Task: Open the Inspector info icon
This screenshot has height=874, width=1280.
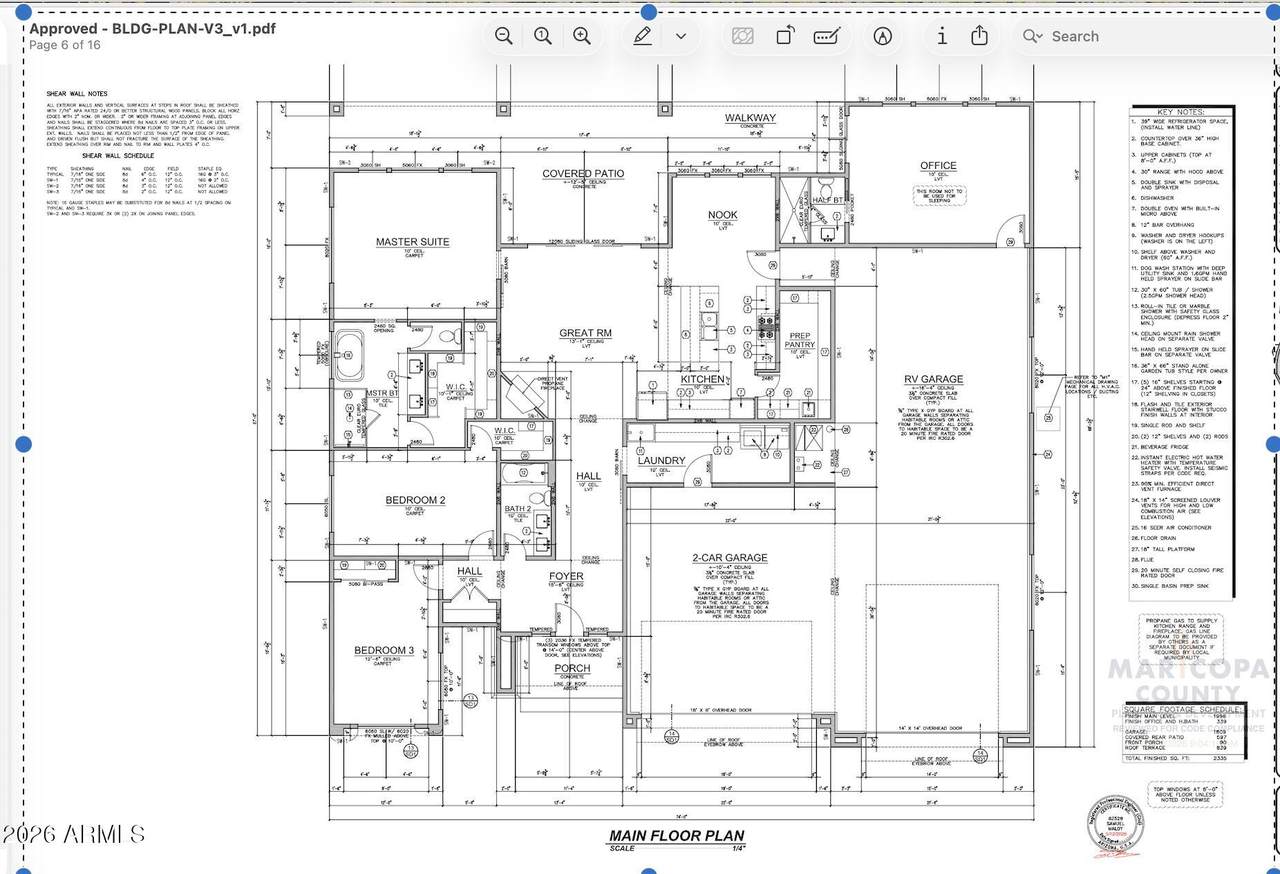Action: tap(941, 36)
